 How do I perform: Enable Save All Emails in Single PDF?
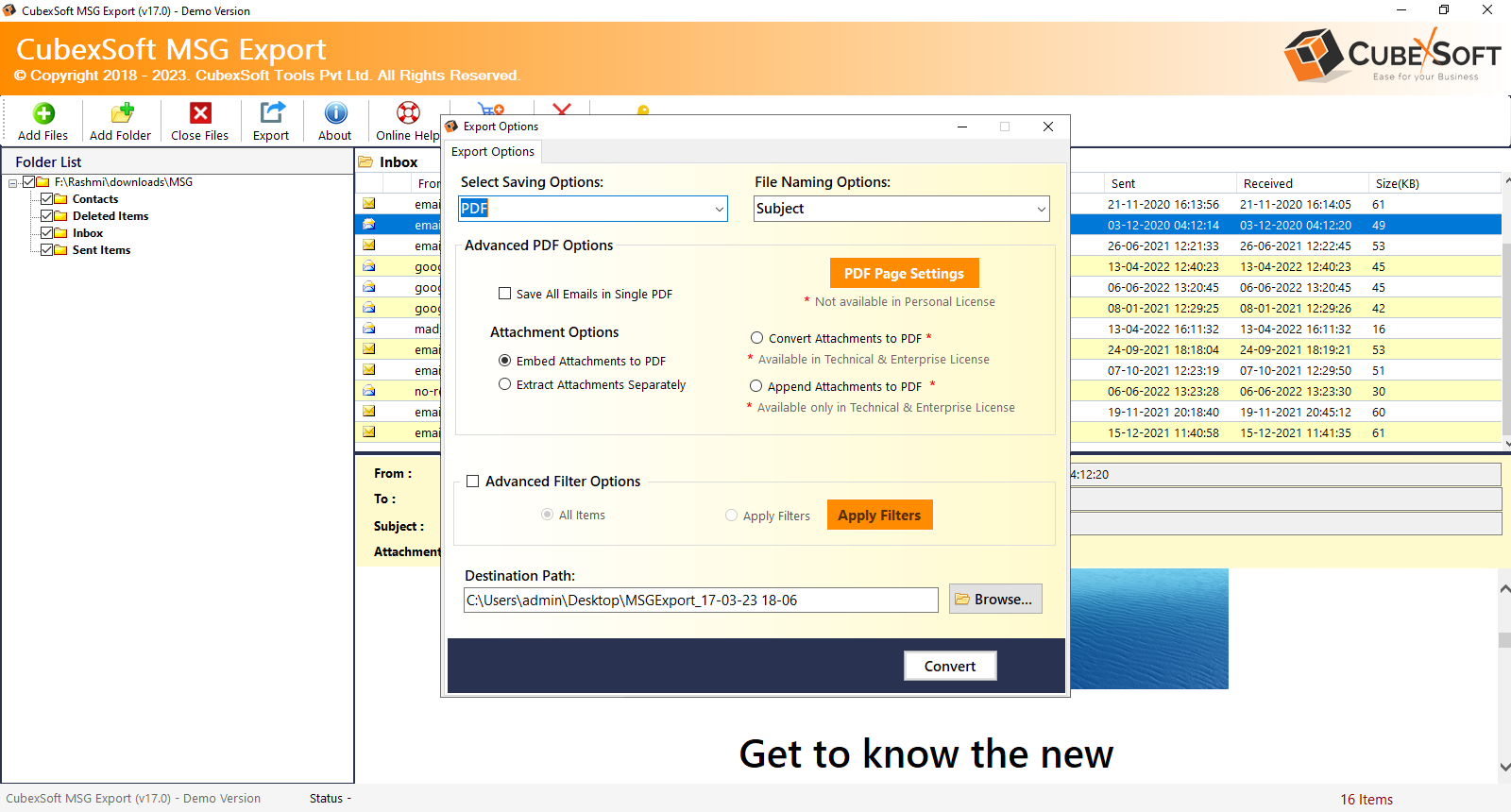(505, 294)
